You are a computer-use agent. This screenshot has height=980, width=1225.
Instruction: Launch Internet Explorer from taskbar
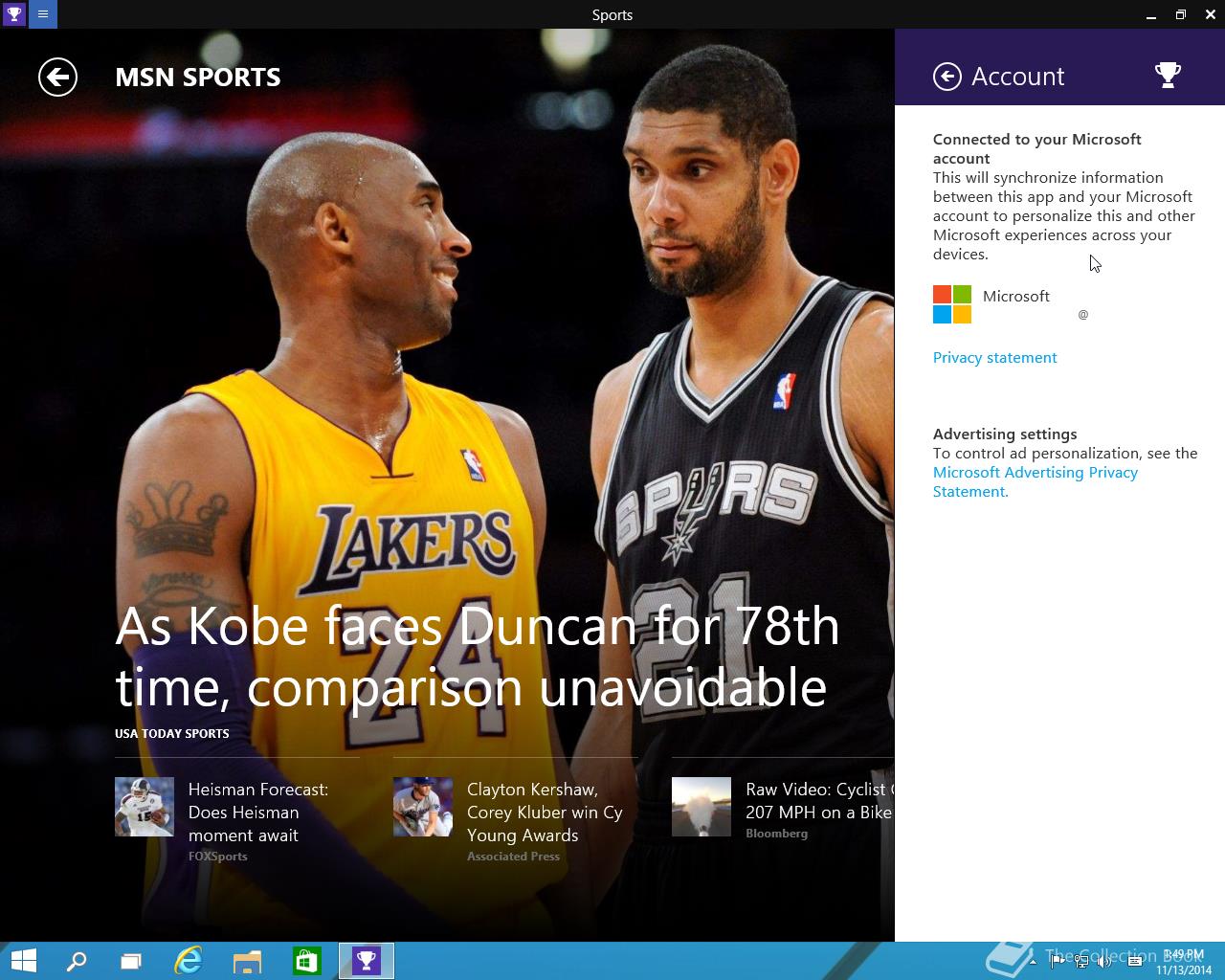189,961
